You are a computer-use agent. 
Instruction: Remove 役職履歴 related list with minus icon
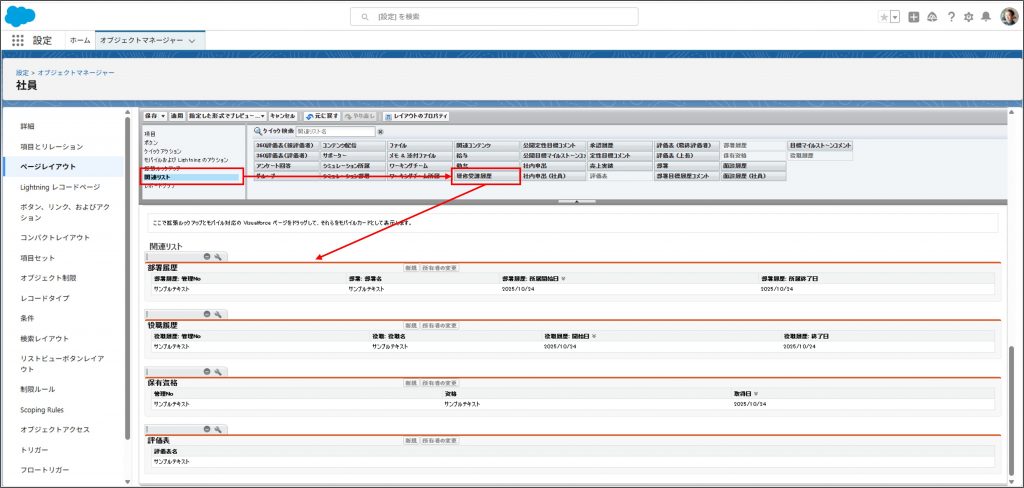(x=207, y=314)
